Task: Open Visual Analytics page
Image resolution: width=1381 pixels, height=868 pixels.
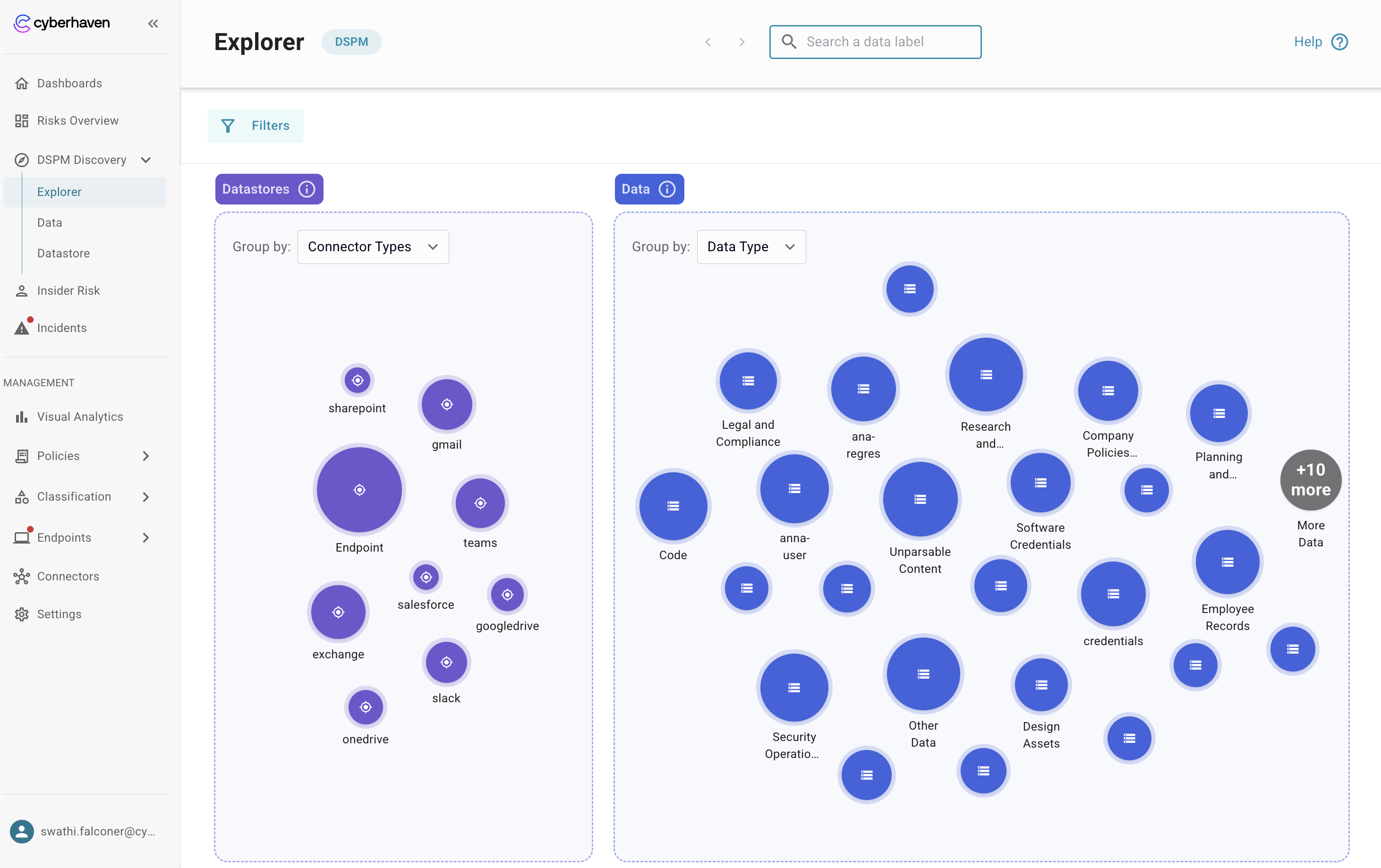Action: 80,417
